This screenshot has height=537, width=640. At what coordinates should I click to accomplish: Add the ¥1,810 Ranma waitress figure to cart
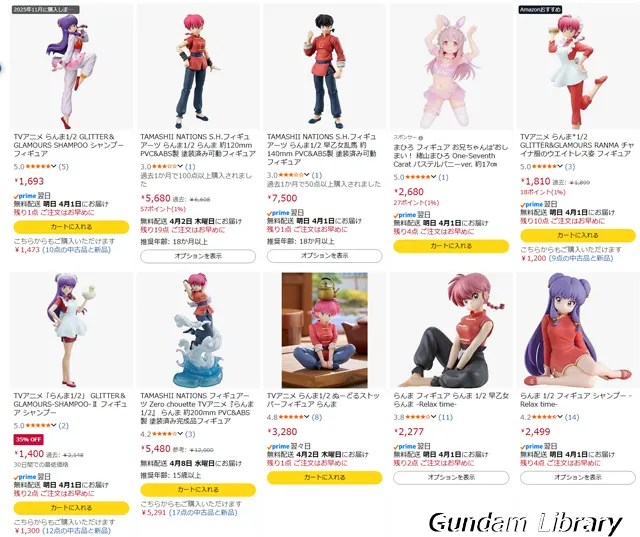pyautogui.click(x=578, y=235)
